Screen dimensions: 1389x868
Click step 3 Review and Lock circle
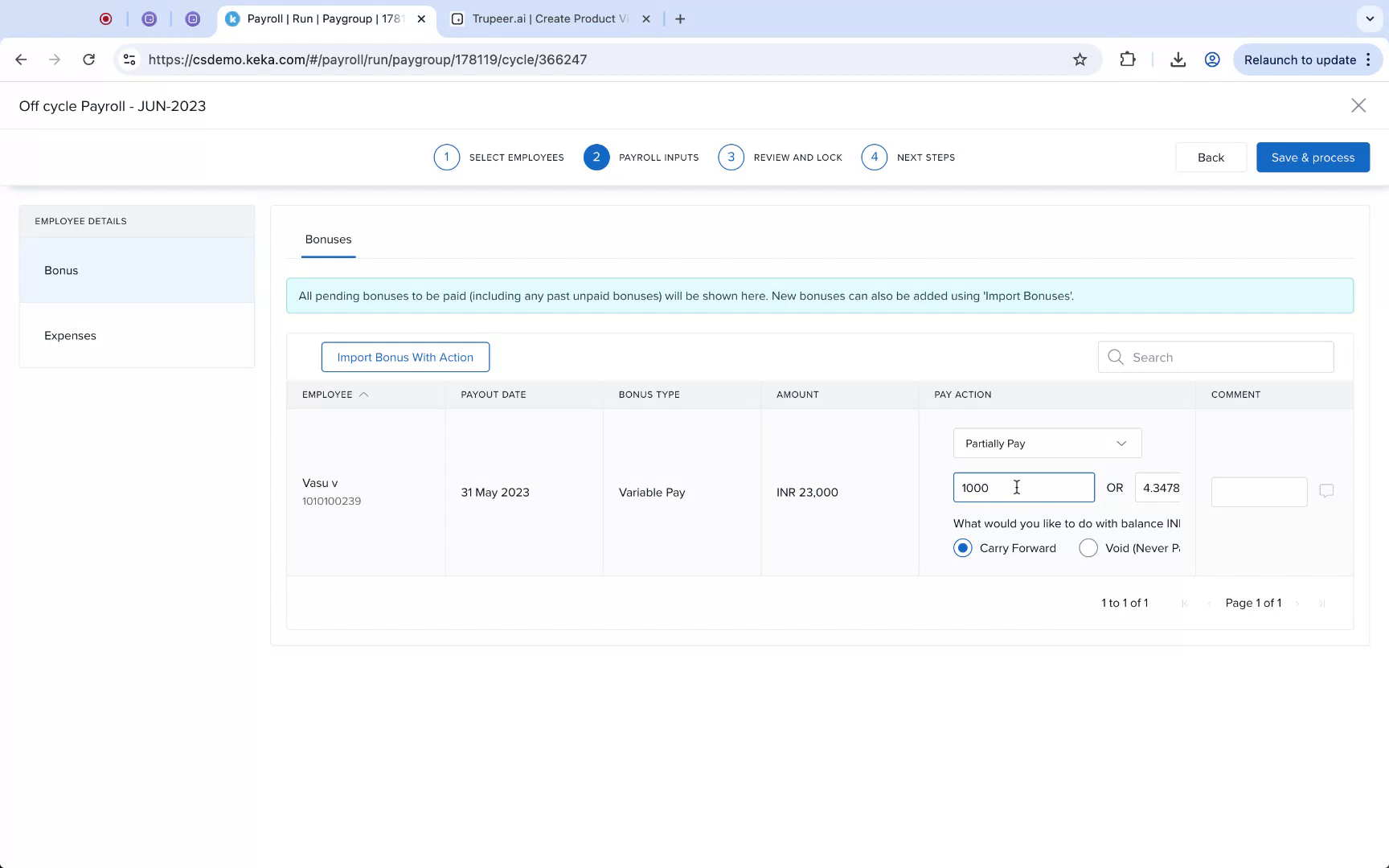tap(731, 157)
